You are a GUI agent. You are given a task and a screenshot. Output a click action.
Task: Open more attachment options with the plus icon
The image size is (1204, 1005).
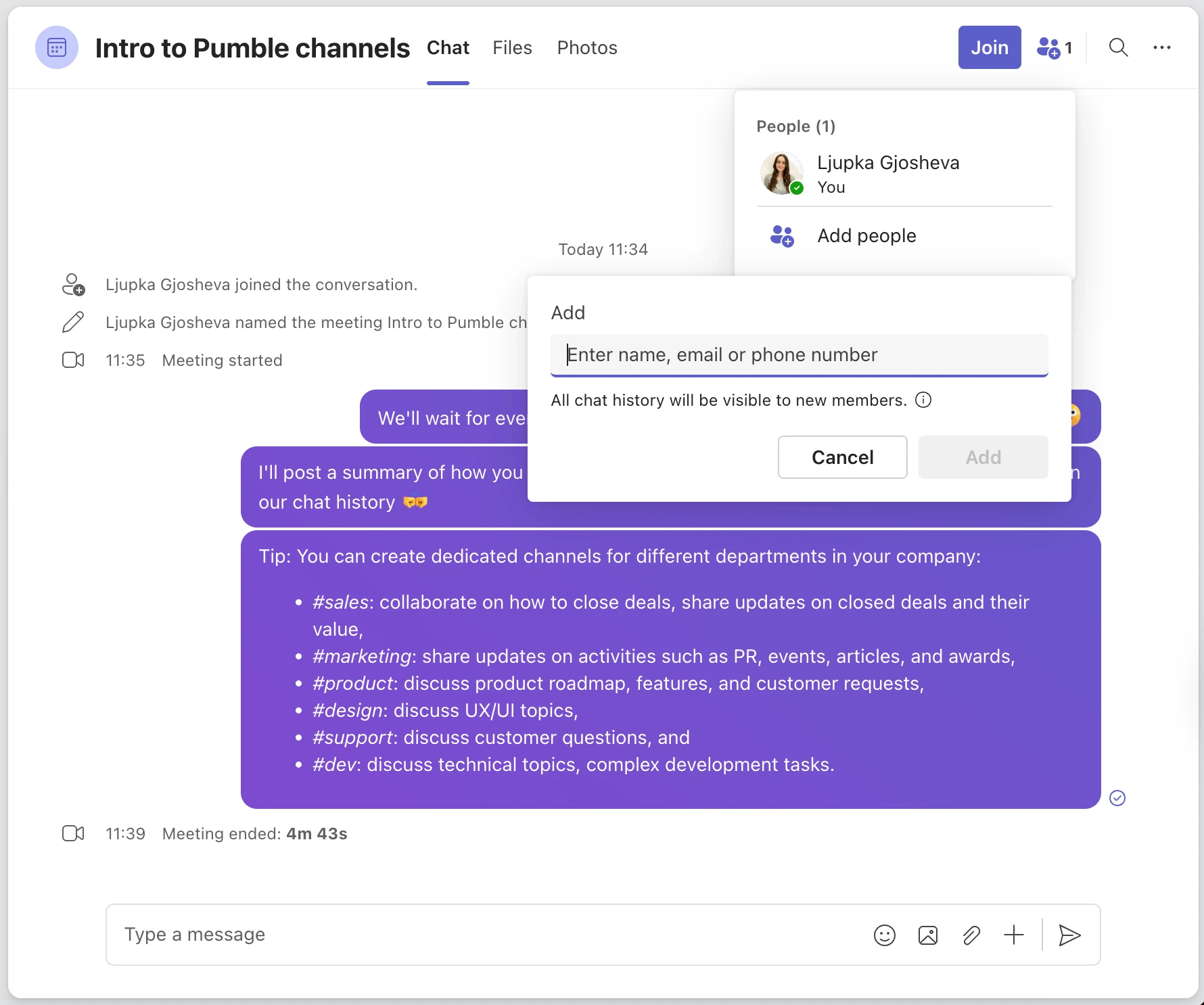1014,935
